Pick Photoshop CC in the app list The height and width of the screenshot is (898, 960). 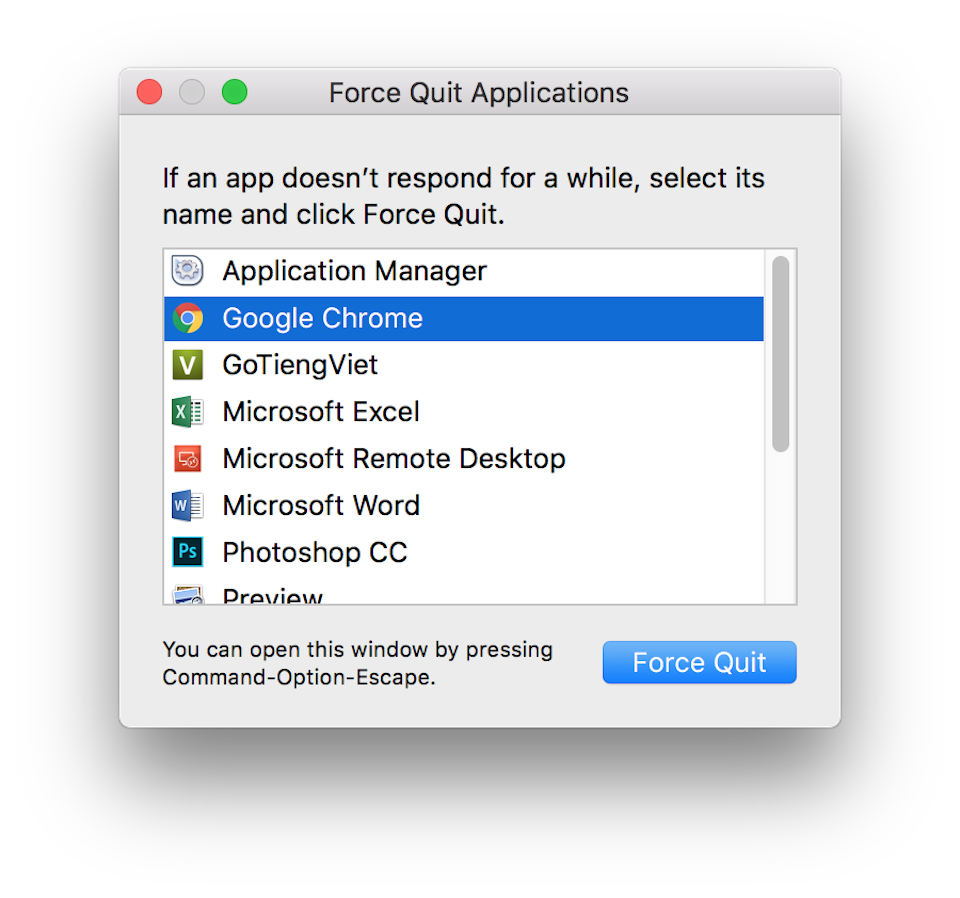[x=314, y=552]
